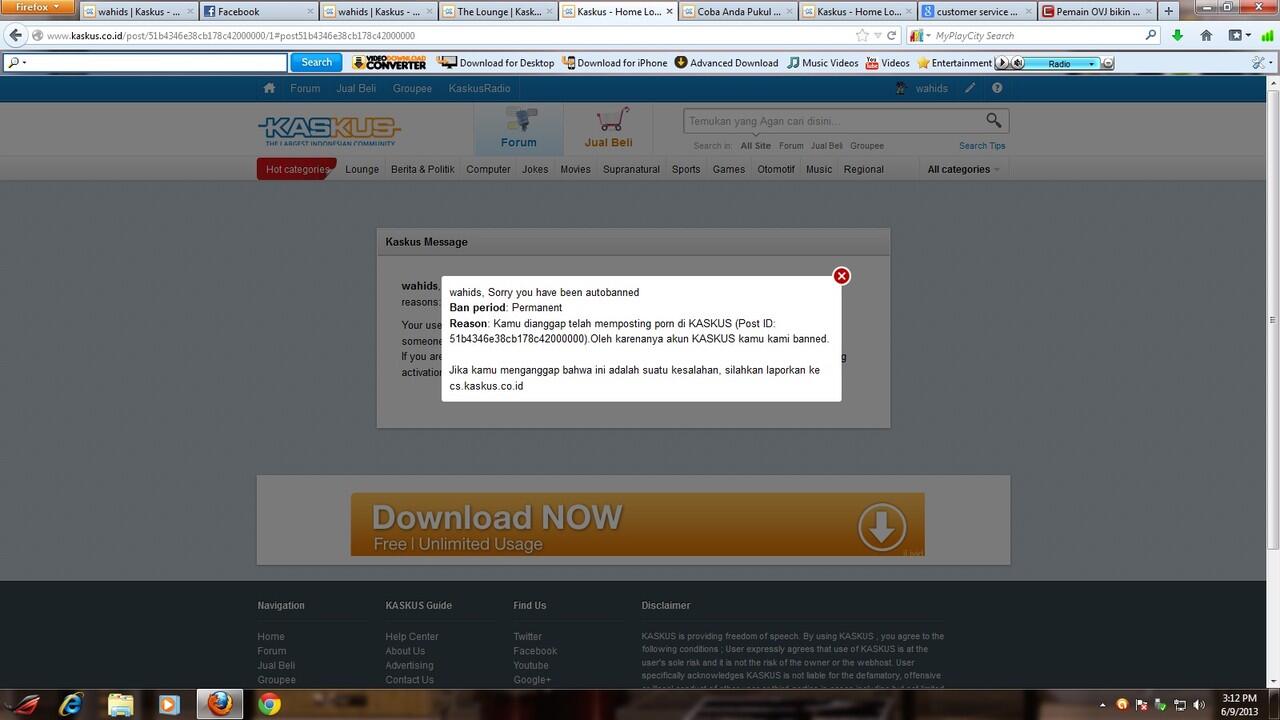Click the magnifier icon in Kaskus search box
The image size is (1280, 720).
[993, 120]
